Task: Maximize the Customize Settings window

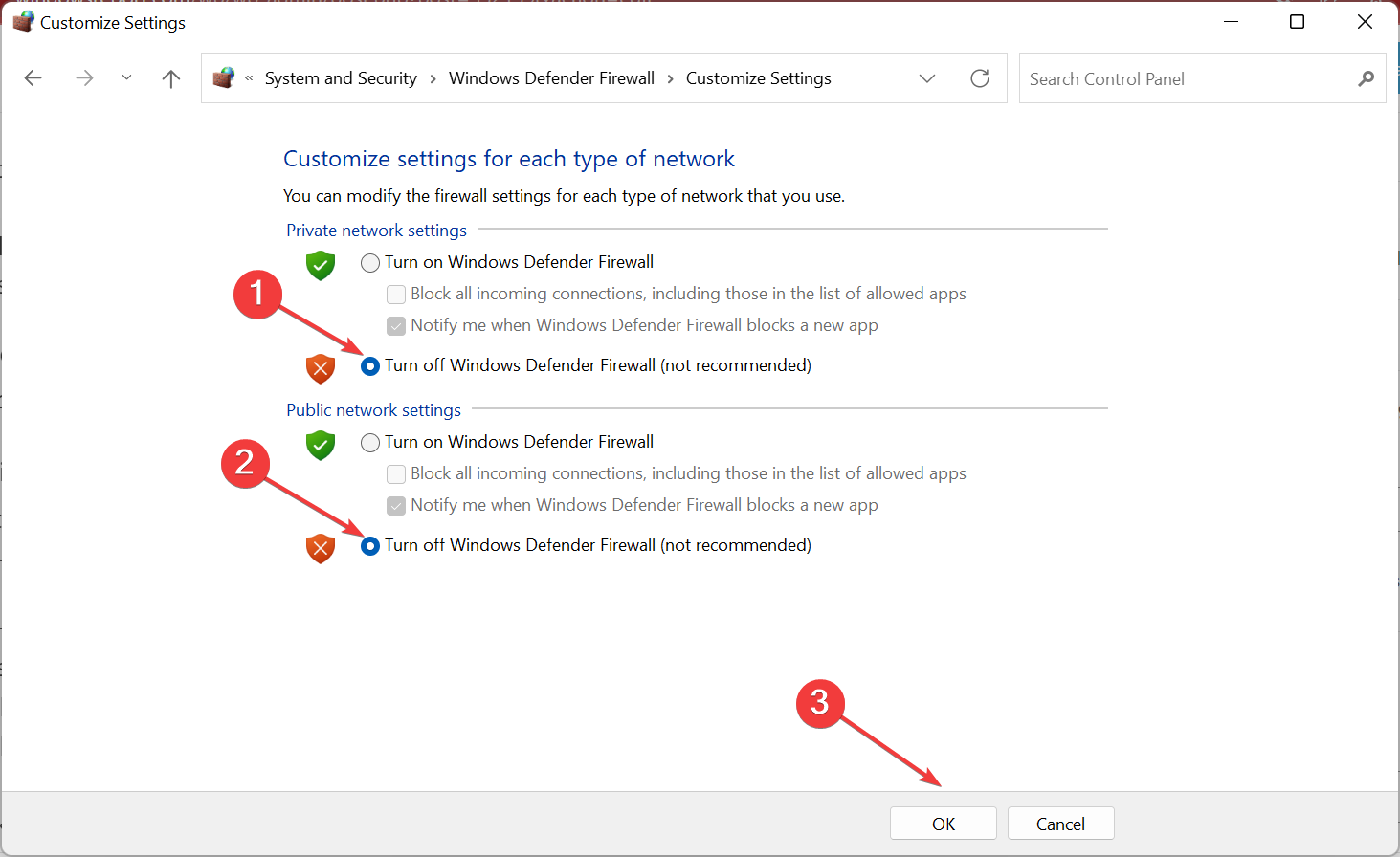Action: pos(1298,21)
